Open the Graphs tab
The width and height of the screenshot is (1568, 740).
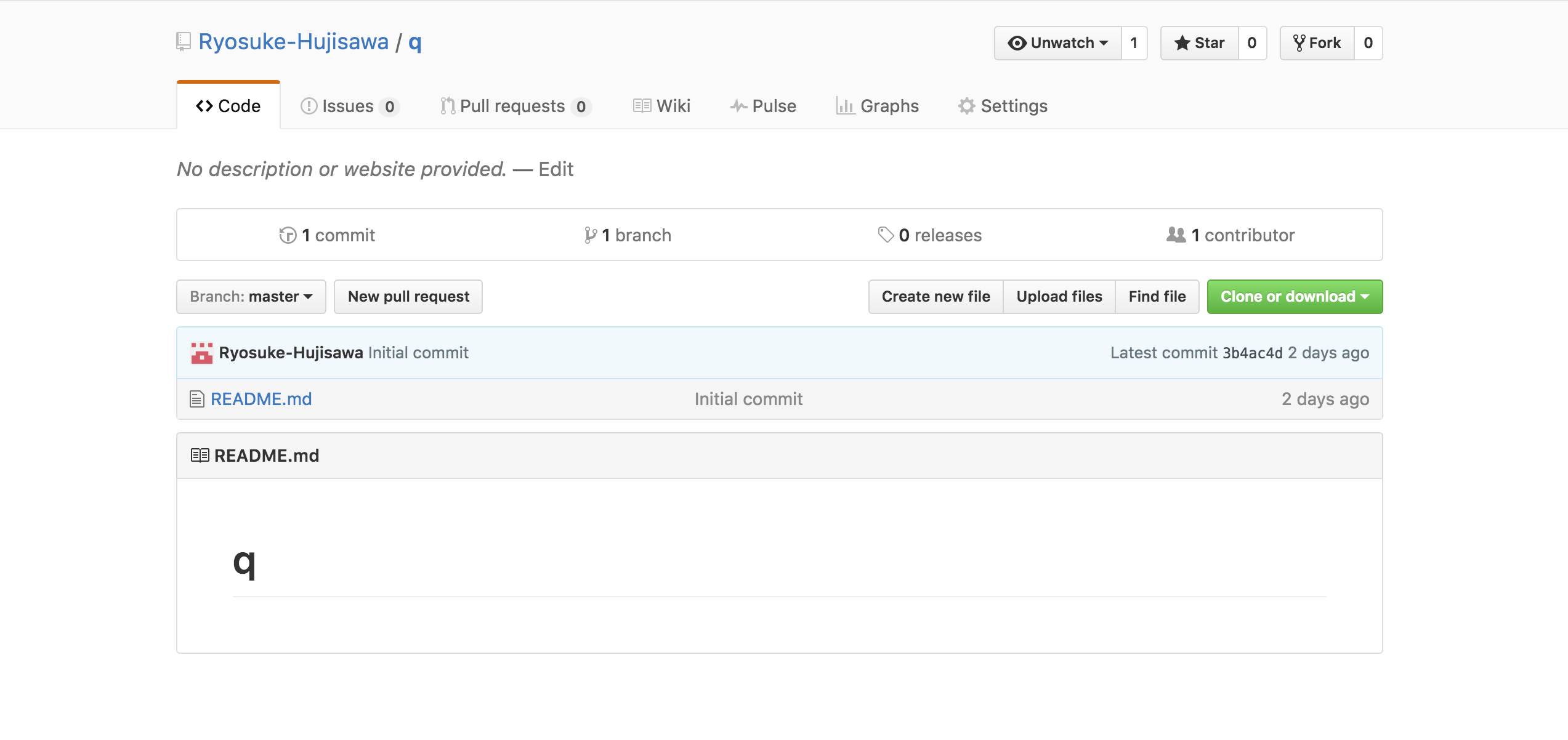[878, 106]
